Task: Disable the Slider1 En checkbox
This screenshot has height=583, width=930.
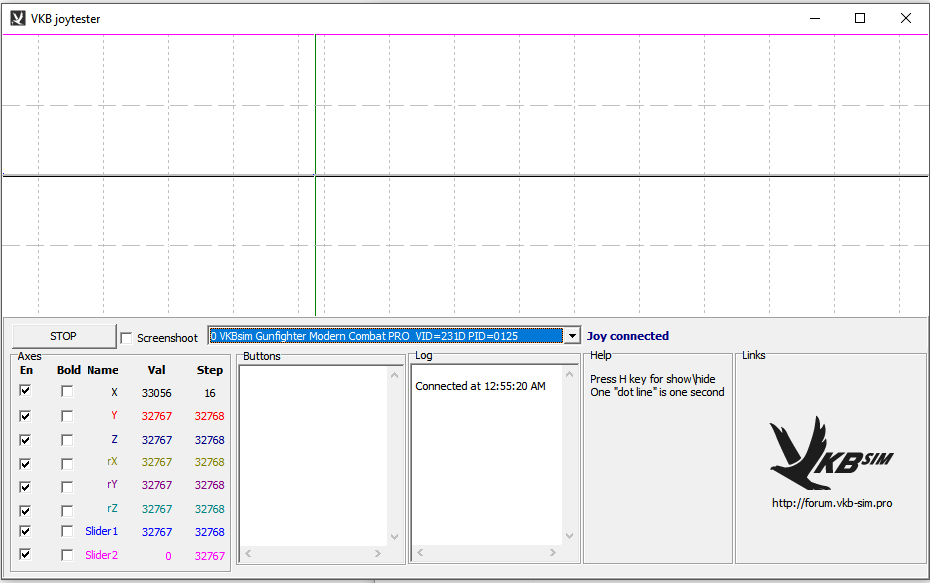Action: tap(25, 531)
